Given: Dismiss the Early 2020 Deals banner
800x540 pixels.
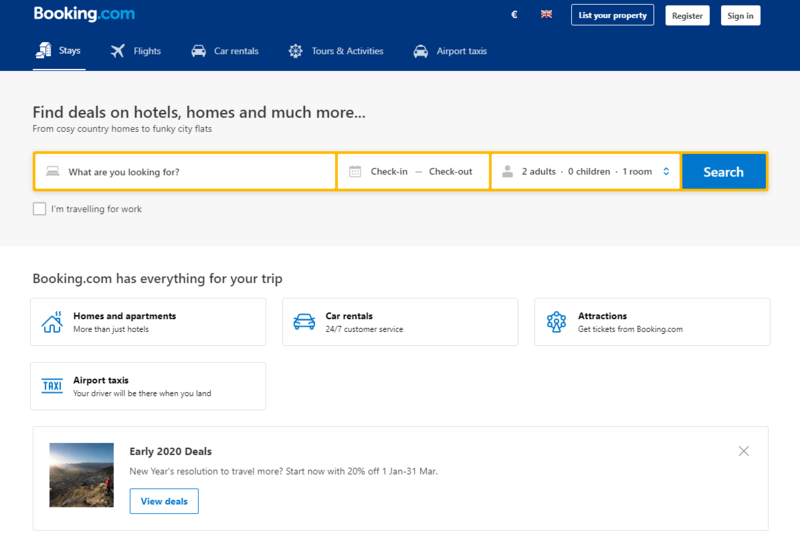Looking at the screenshot, I should click(743, 451).
